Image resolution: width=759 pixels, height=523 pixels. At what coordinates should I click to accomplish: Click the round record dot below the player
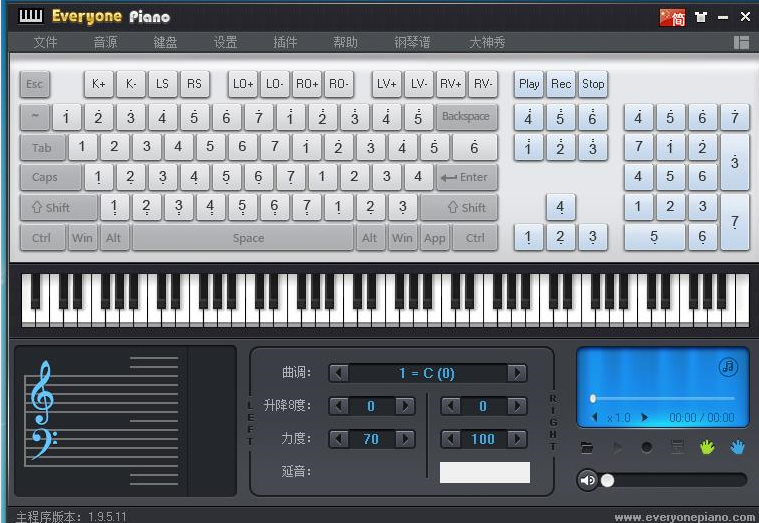[x=646, y=447]
